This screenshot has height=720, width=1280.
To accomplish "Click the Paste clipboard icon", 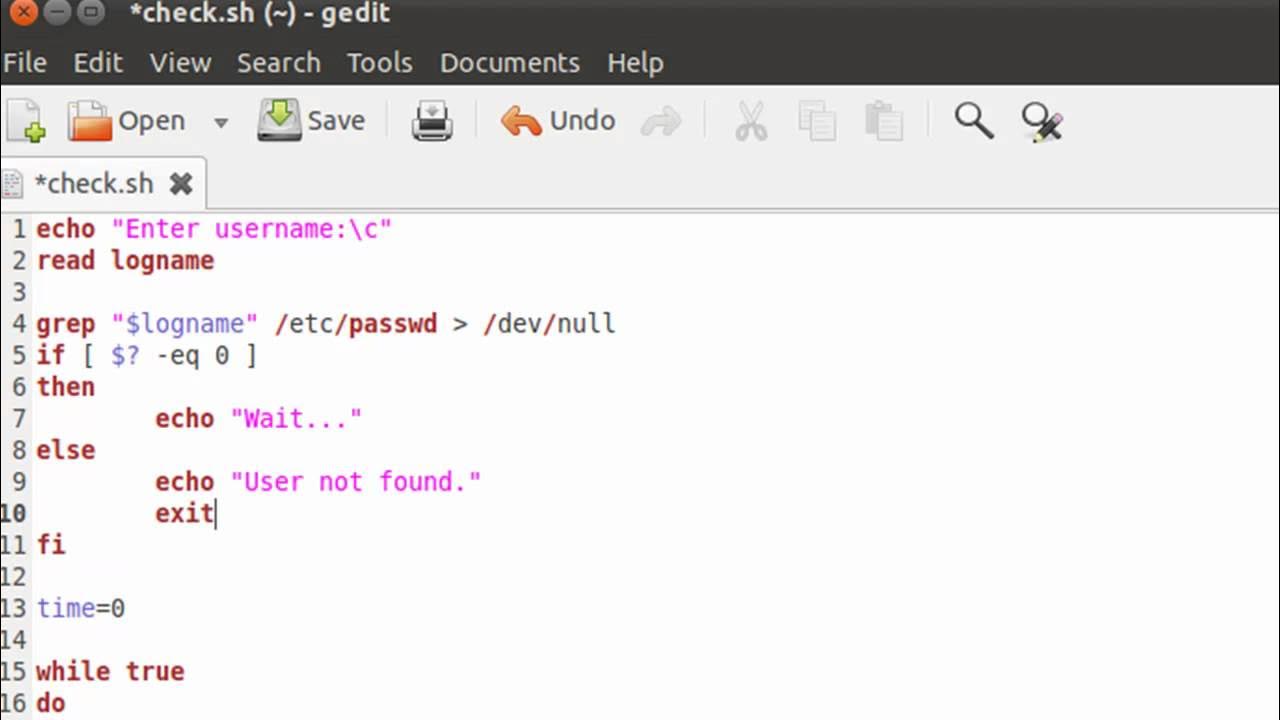I will tap(884, 122).
